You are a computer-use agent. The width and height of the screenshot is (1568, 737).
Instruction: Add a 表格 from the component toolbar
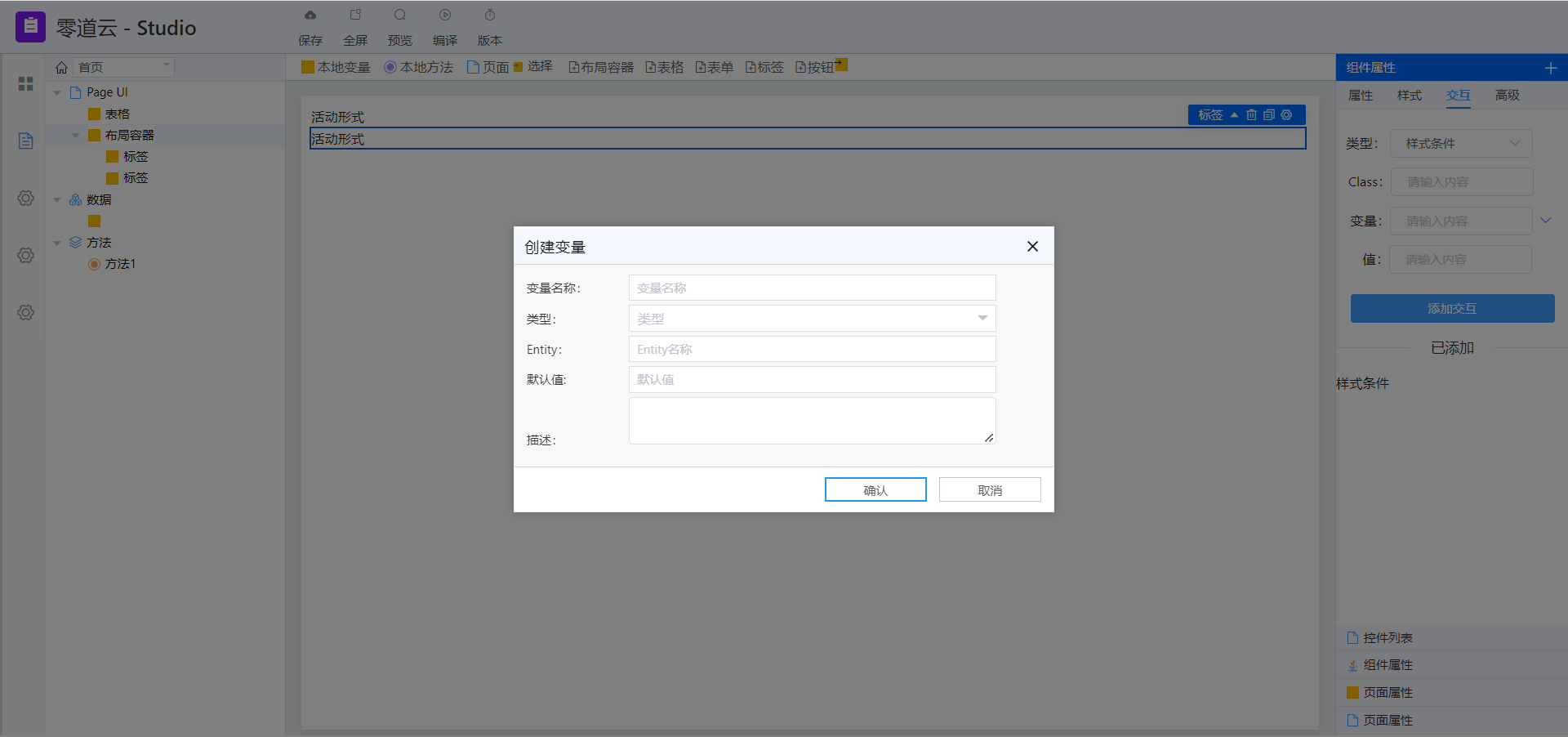[x=664, y=67]
